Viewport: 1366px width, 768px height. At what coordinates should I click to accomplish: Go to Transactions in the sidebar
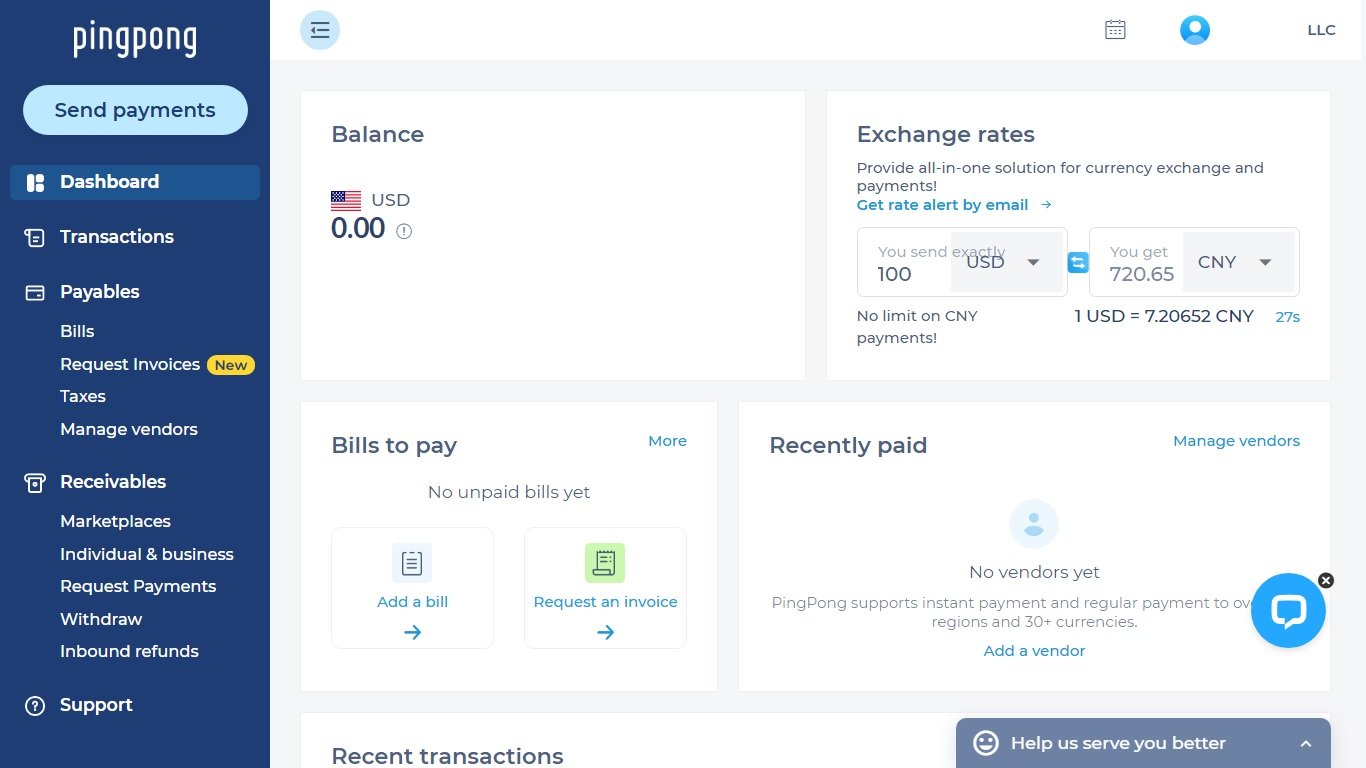[117, 237]
